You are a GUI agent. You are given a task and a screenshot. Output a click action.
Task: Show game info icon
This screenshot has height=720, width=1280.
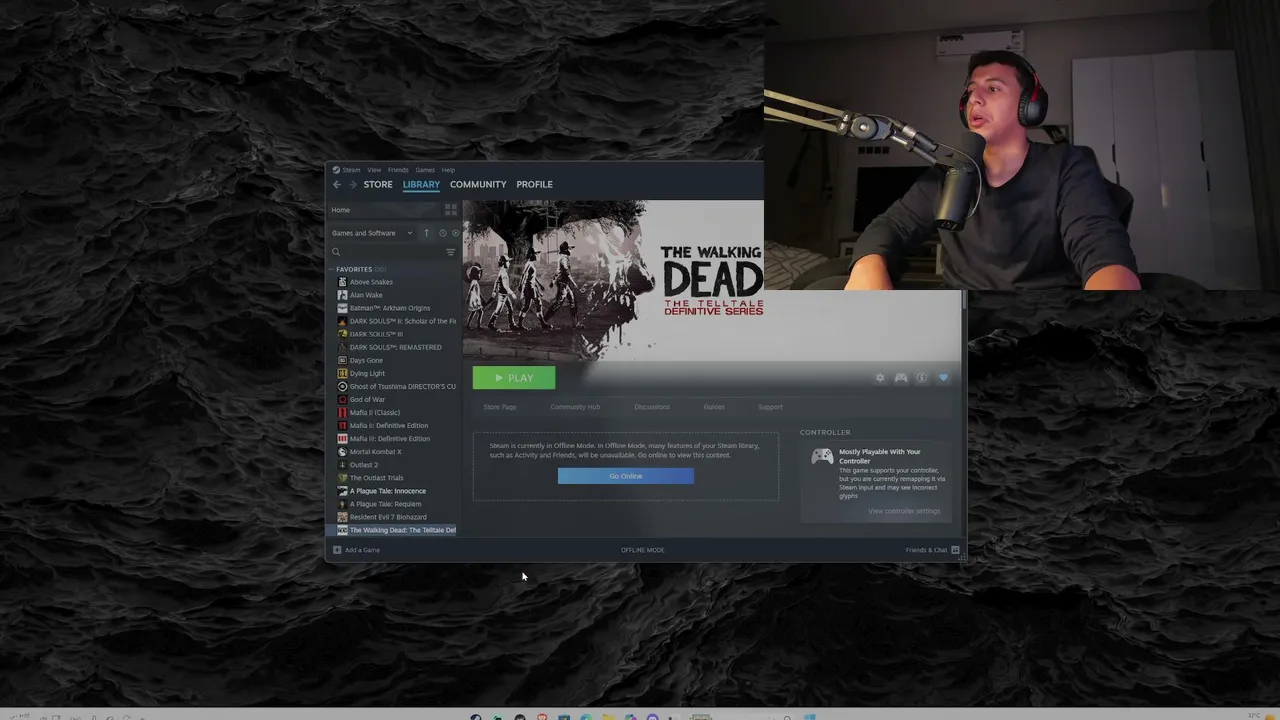[x=922, y=378]
